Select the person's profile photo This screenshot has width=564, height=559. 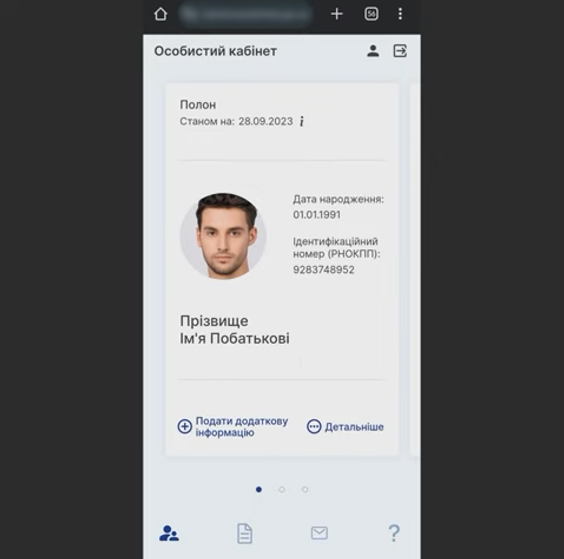(x=223, y=236)
